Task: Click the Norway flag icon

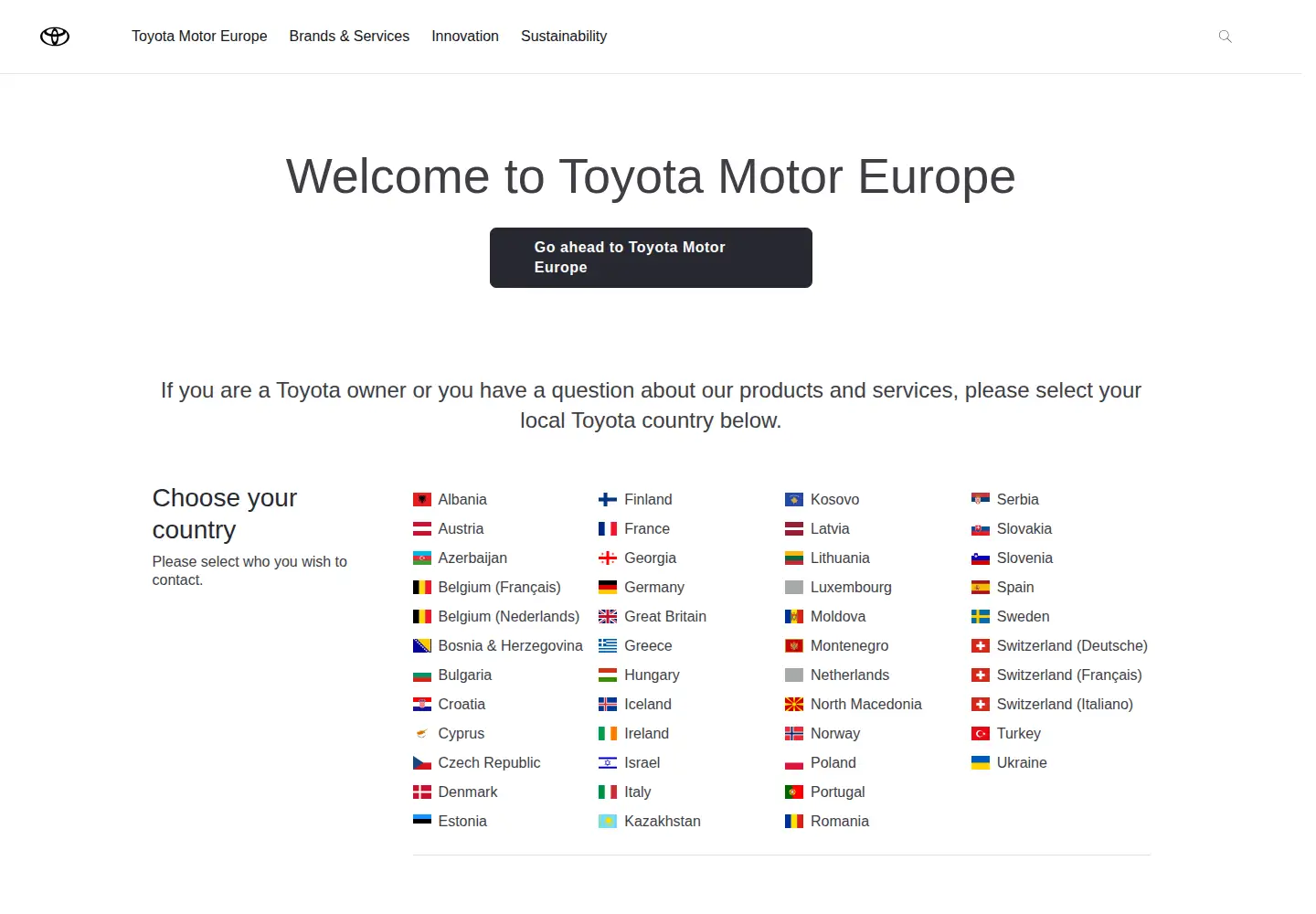Action: (x=794, y=734)
